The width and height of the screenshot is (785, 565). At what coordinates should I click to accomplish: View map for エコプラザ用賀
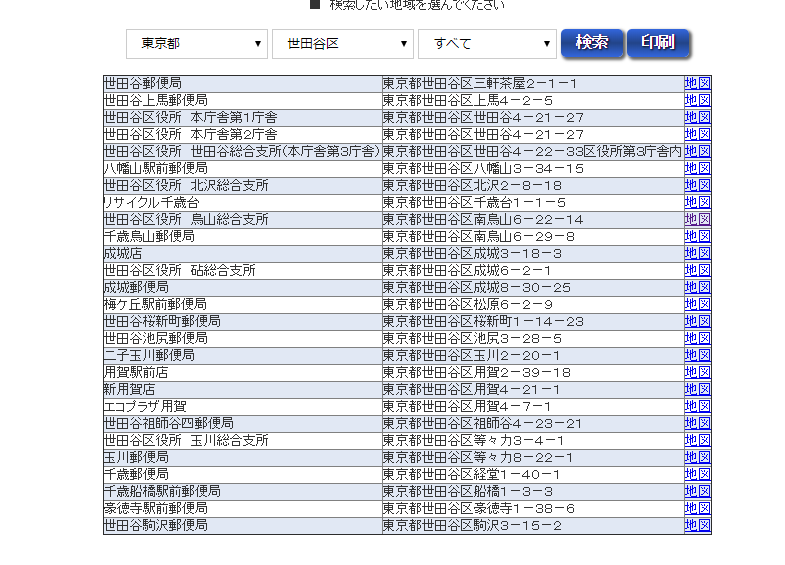pos(697,406)
